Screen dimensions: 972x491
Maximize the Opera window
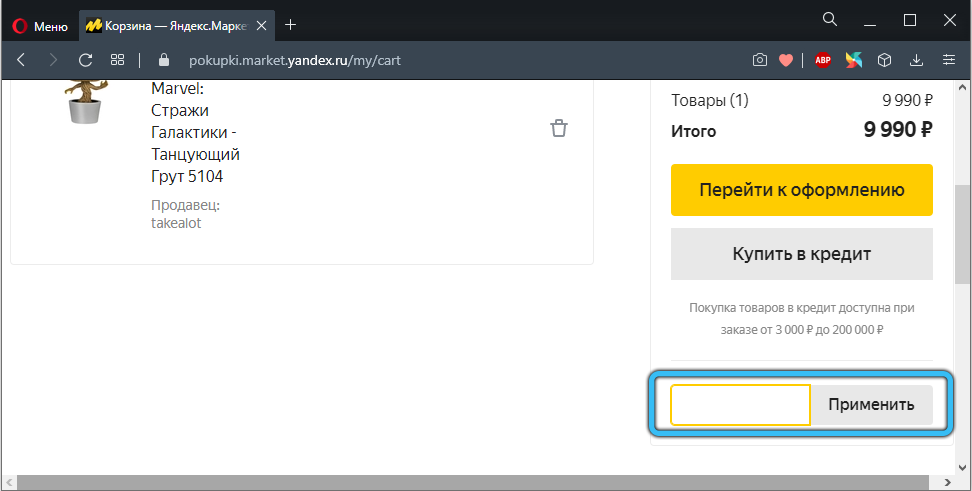click(910, 20)
